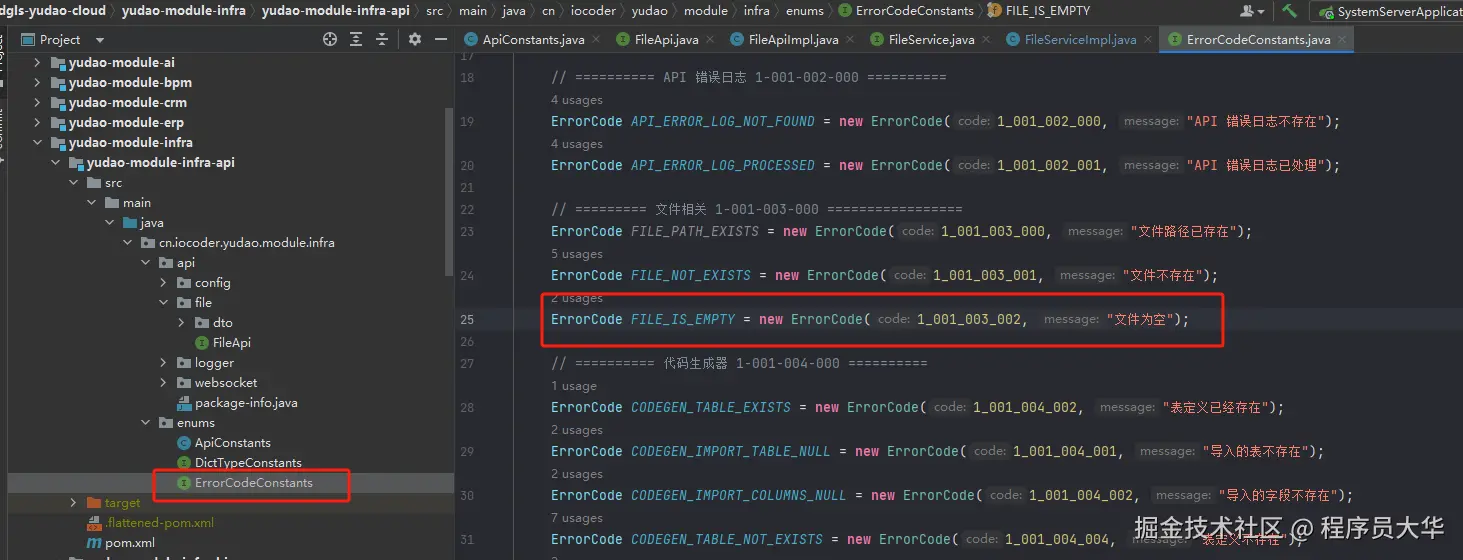Image resolution: width=1463 pixels, height=560 pixels.
Task: Expand the websocket package
Action: tap(163, 382)
